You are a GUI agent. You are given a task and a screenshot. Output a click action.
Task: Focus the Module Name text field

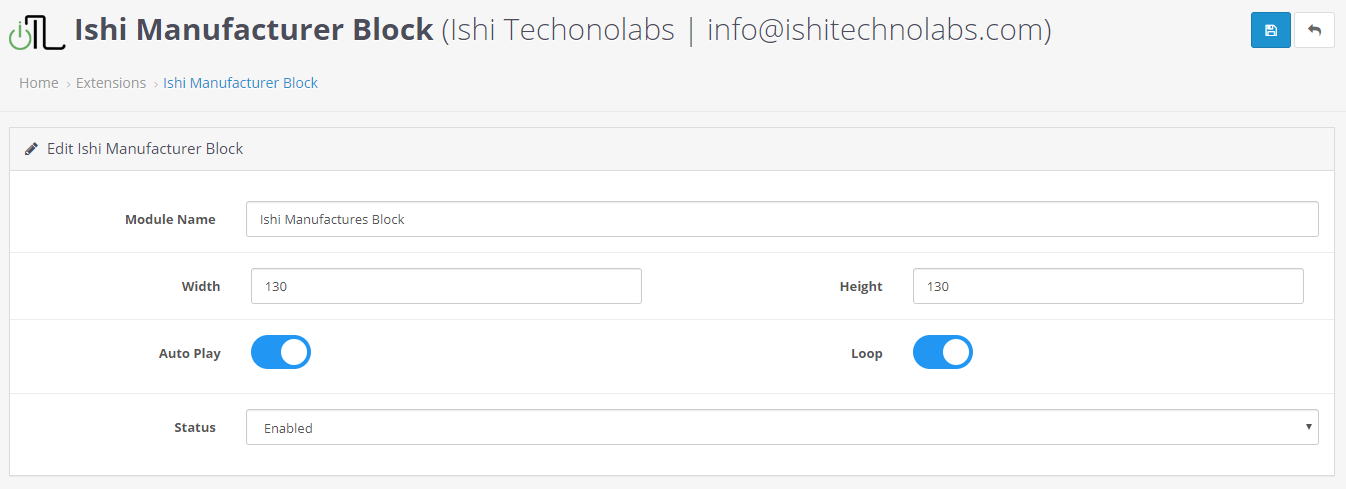(x=782, y=219)
